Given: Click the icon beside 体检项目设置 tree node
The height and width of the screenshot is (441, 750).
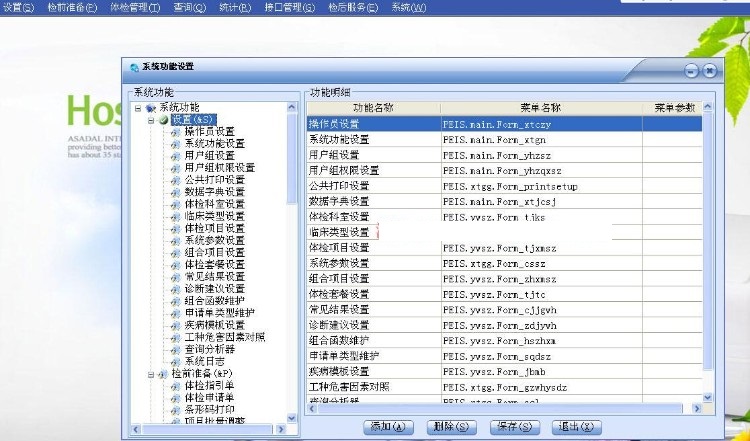Looking at the screenshot, I should pos(176,229).
